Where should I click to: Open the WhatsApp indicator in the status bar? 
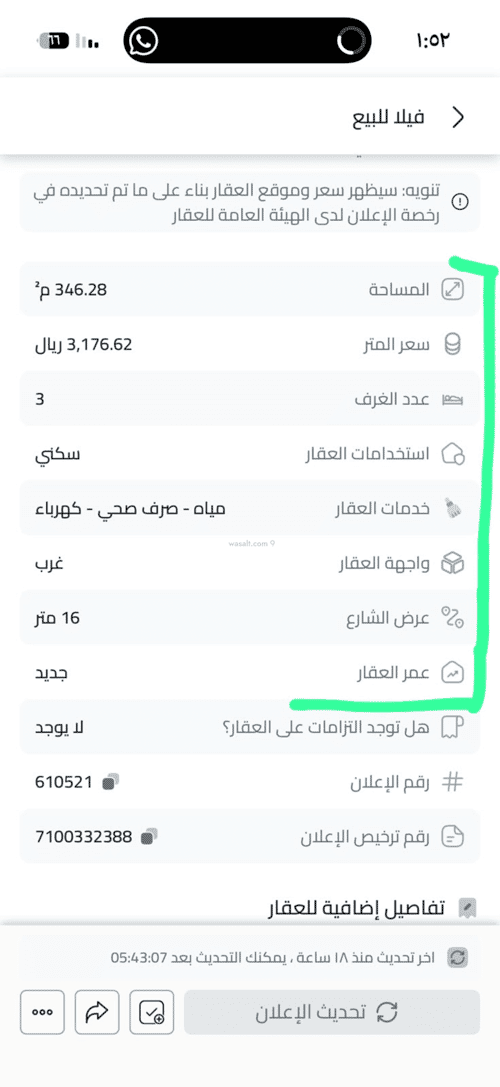click(143, 41)
